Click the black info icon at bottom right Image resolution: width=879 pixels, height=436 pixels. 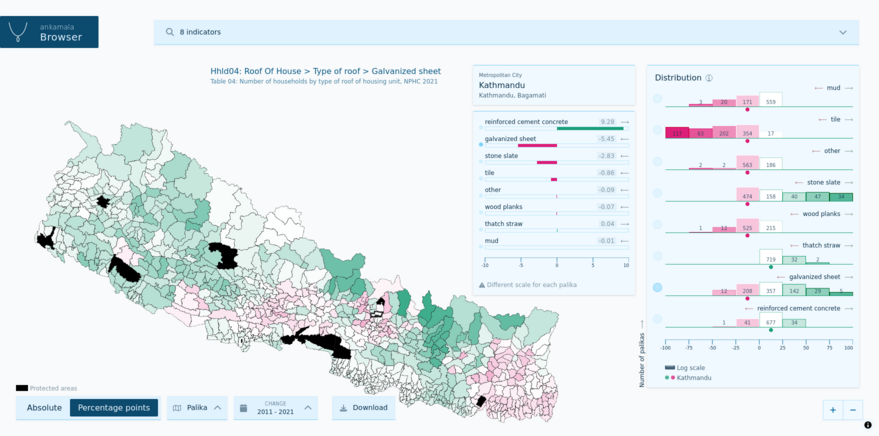click(867, 426)
